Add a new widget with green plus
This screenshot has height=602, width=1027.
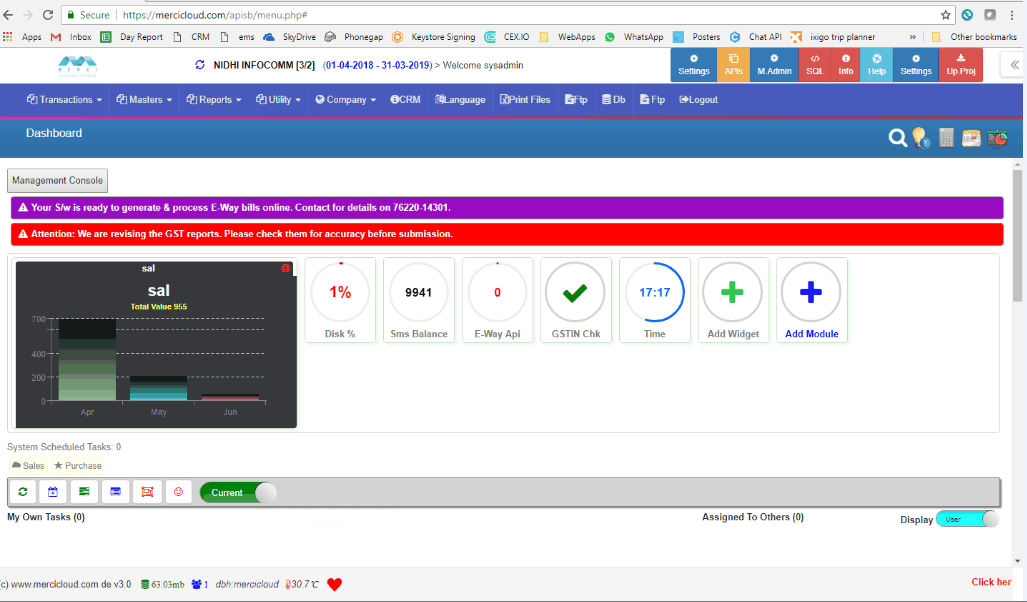(733, 292)
